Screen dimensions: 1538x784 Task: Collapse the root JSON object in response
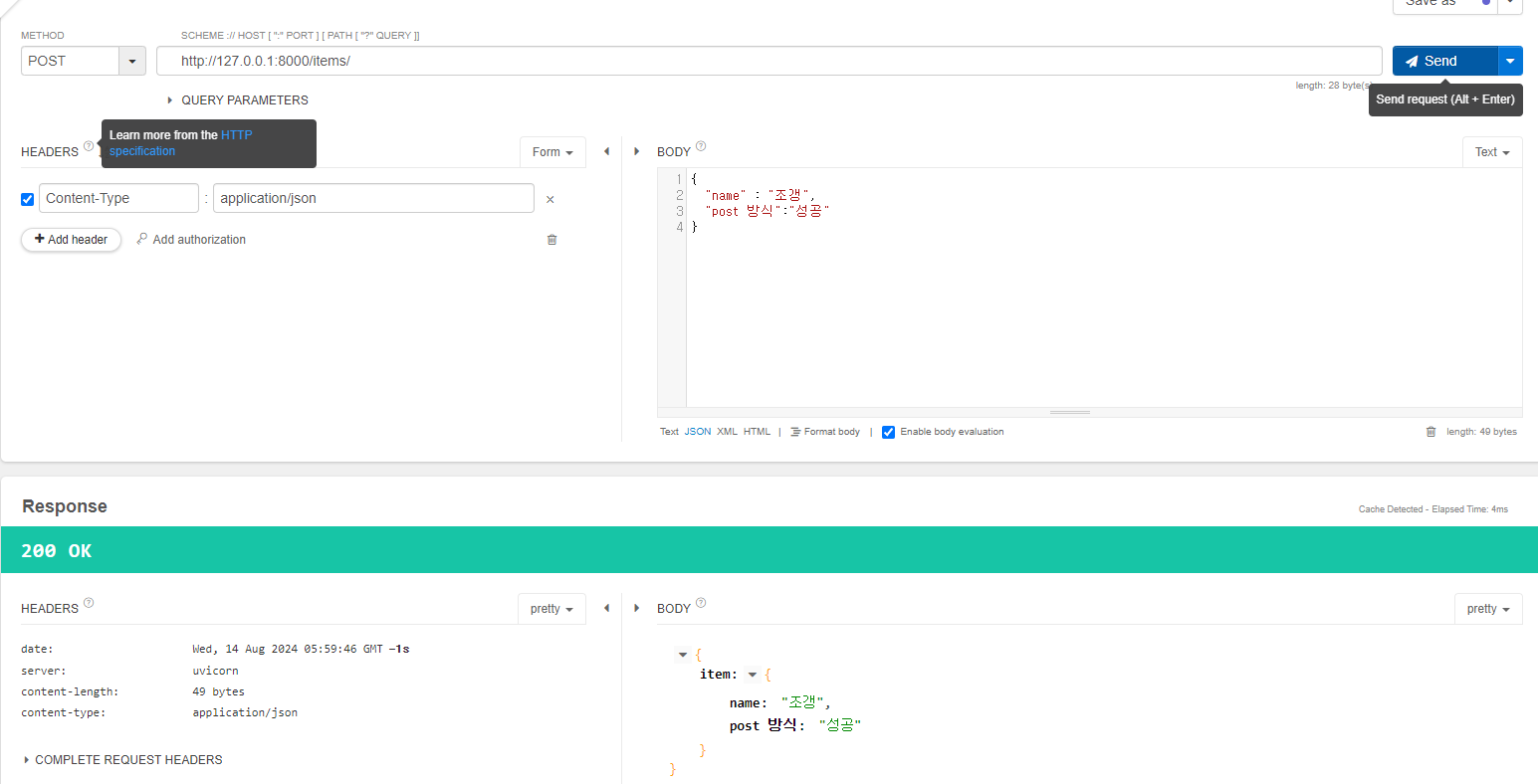(683, 655)
